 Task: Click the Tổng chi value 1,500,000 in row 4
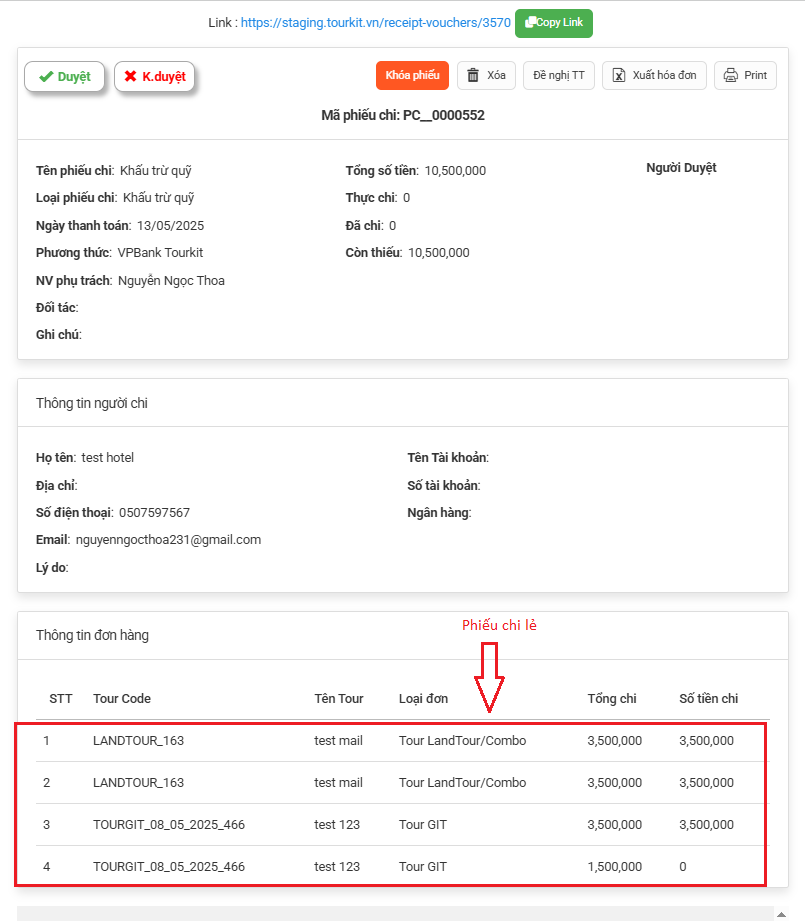tap(615, 867)
